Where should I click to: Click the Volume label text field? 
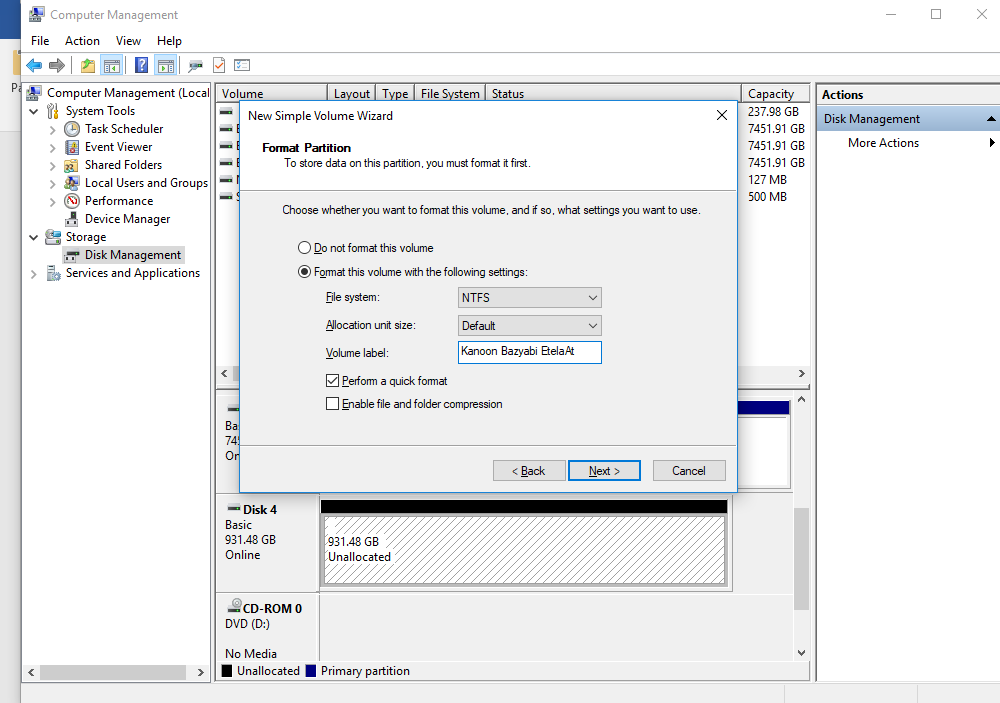(x=529, y=352)
